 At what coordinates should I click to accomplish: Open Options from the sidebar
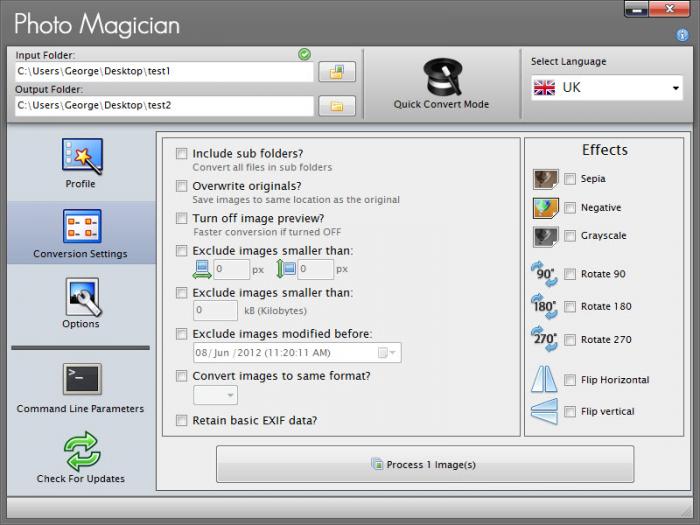pos(81,297)
